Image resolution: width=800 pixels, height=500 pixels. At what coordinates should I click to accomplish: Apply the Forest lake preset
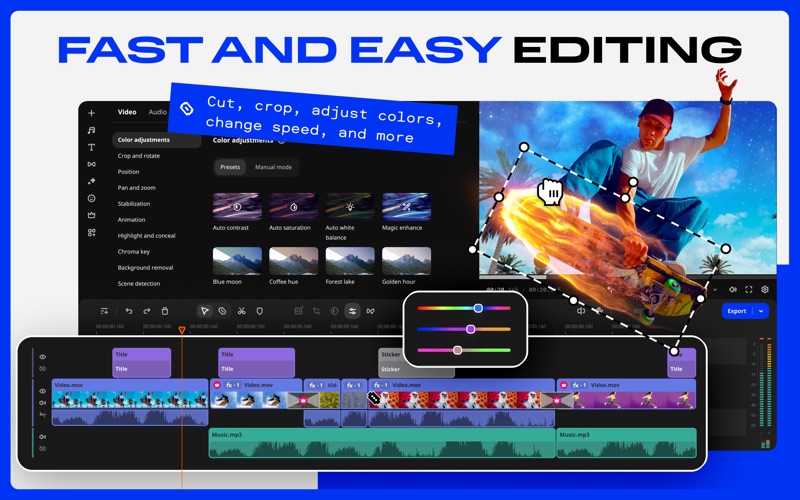click(x=350, y=261)
